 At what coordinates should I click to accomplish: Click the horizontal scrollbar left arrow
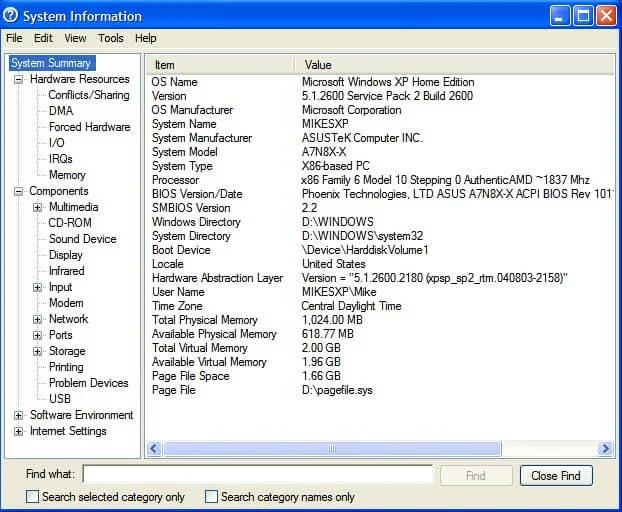point(154,449)
